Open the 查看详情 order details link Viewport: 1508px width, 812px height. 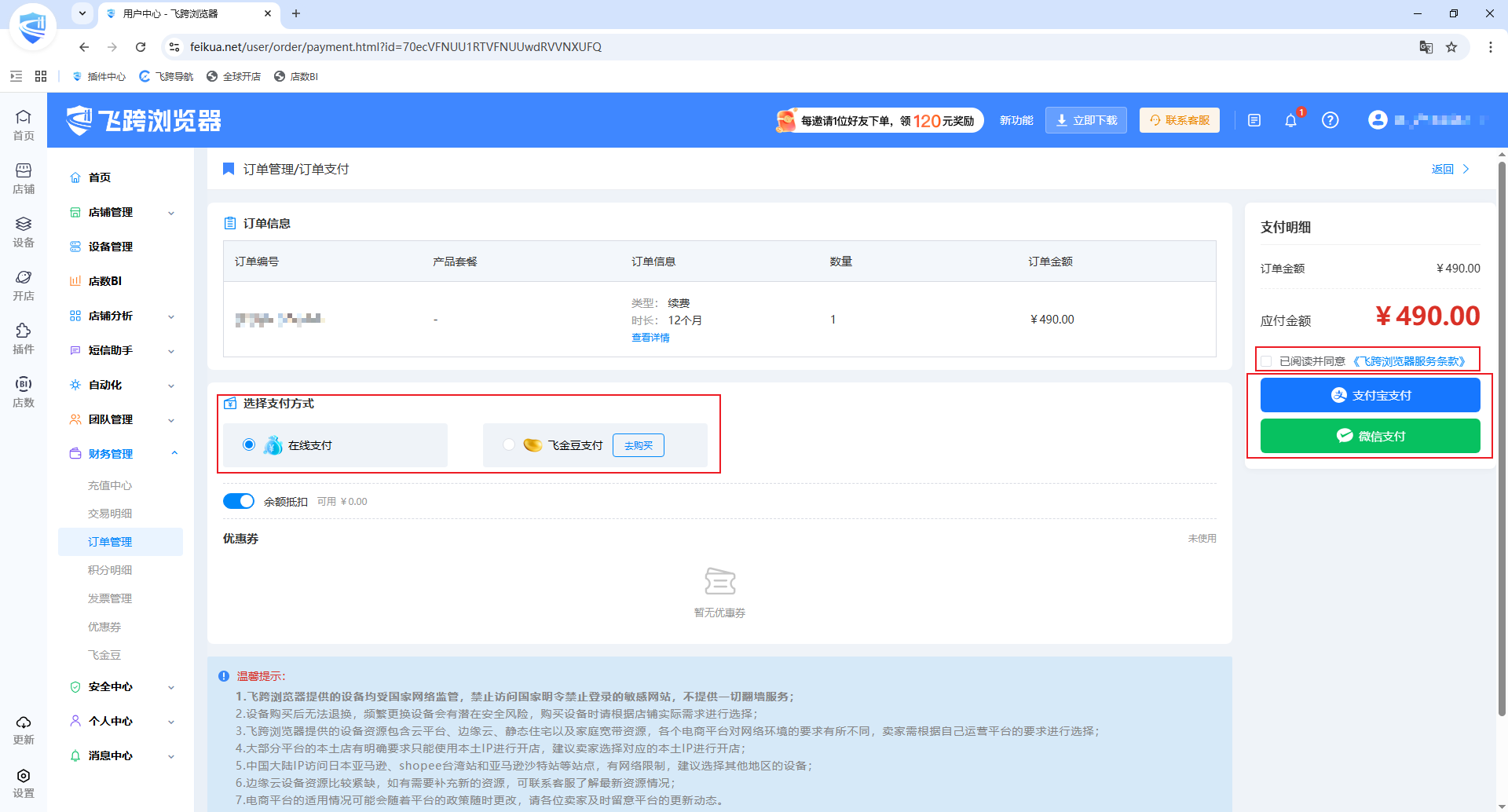pyautogui.click(x=650, y=338)
